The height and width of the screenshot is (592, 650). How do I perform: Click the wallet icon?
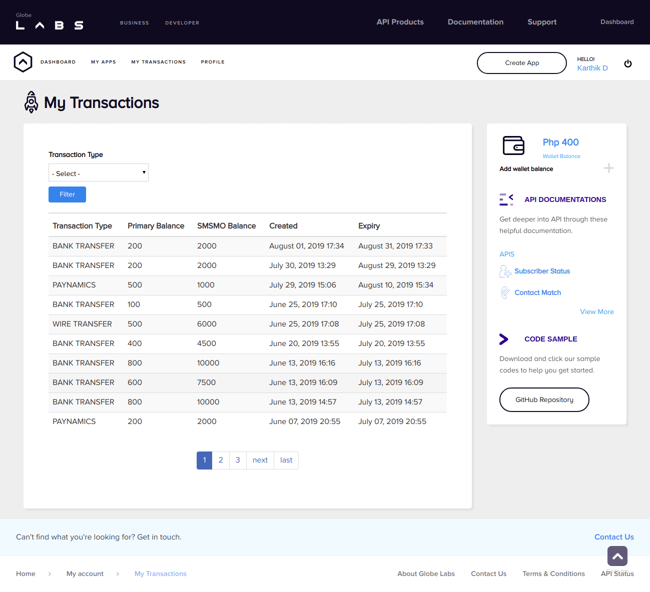pos(513,146)
